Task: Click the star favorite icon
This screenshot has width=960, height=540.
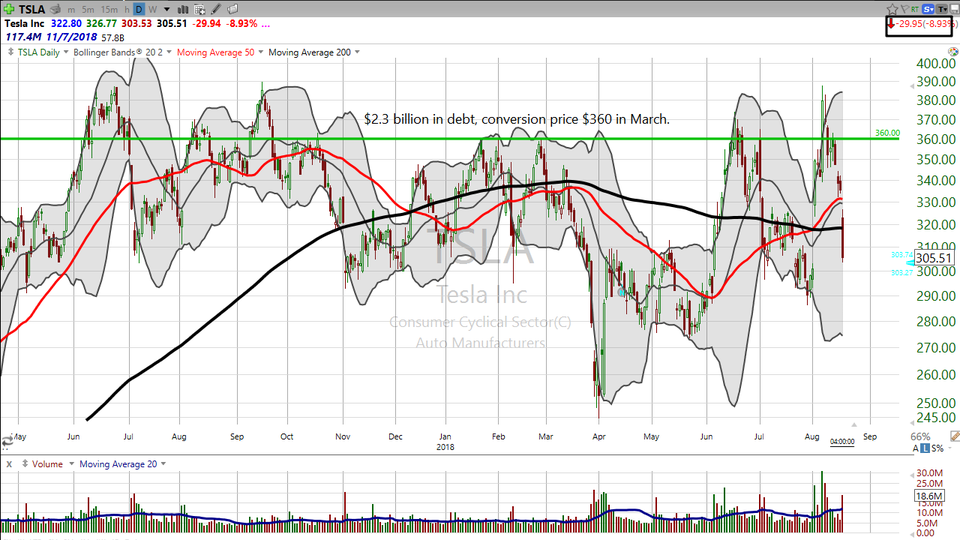Action: (x=892, y=7)
